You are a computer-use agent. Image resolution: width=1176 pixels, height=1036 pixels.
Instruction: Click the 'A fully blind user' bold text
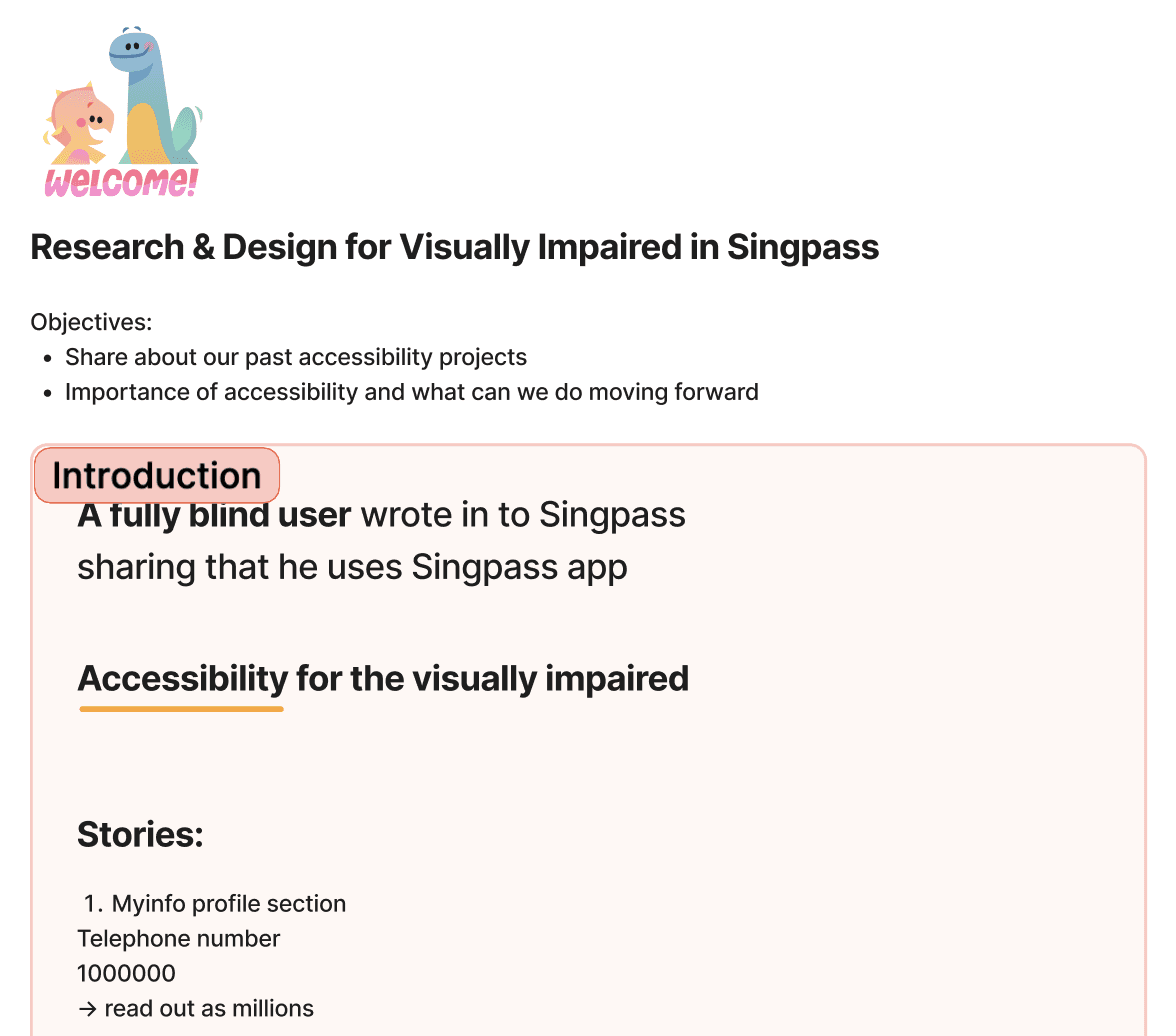214,515
